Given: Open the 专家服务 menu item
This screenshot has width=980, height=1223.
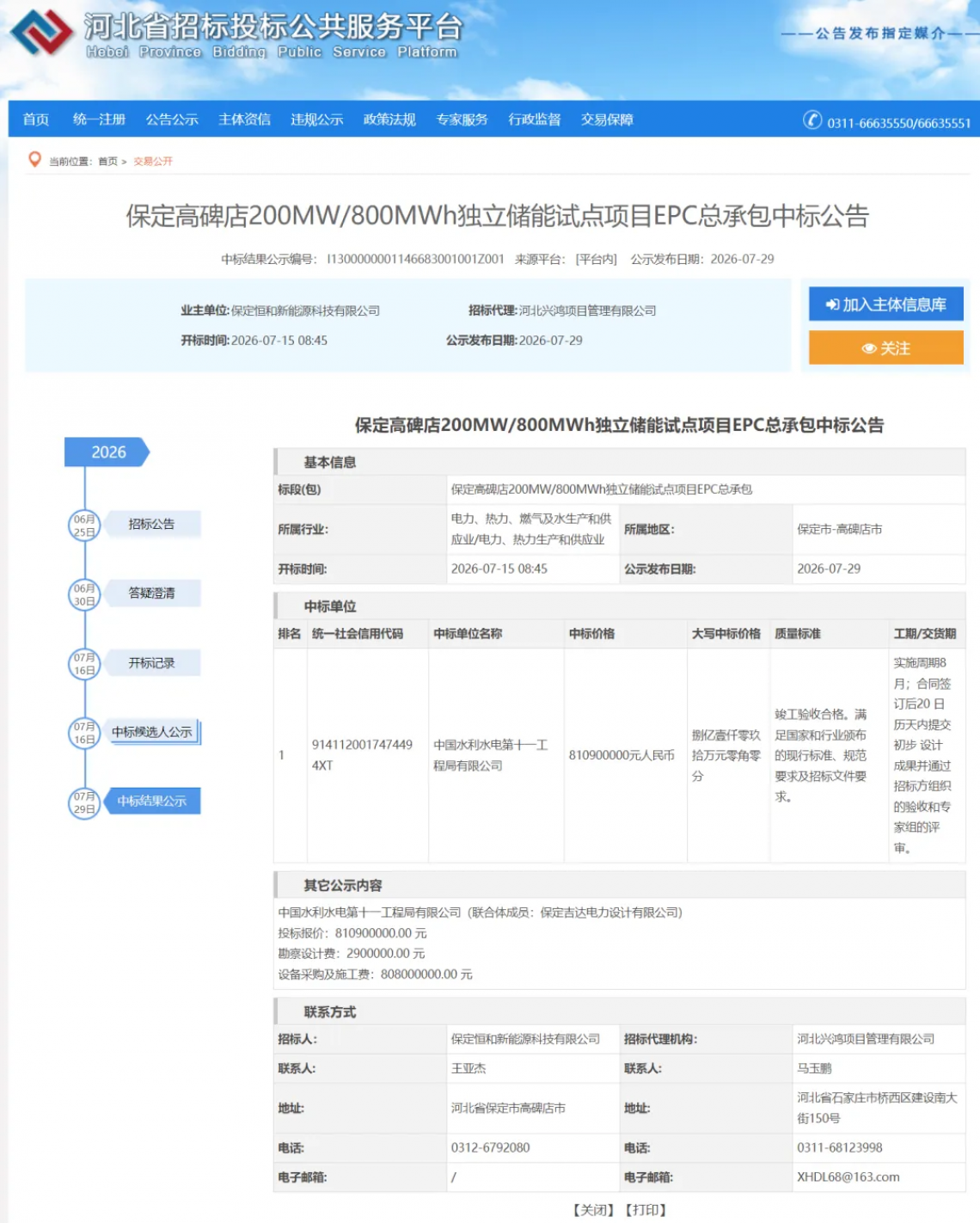Looking at the screenshot, I should click(462, 120).
